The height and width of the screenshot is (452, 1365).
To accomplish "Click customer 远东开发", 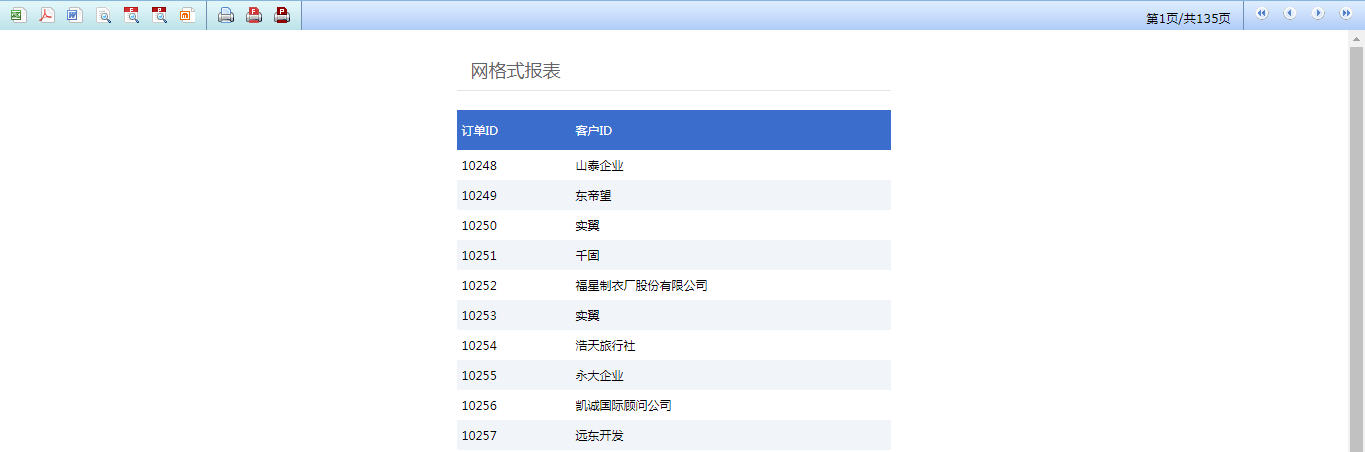I will (600, 435).
